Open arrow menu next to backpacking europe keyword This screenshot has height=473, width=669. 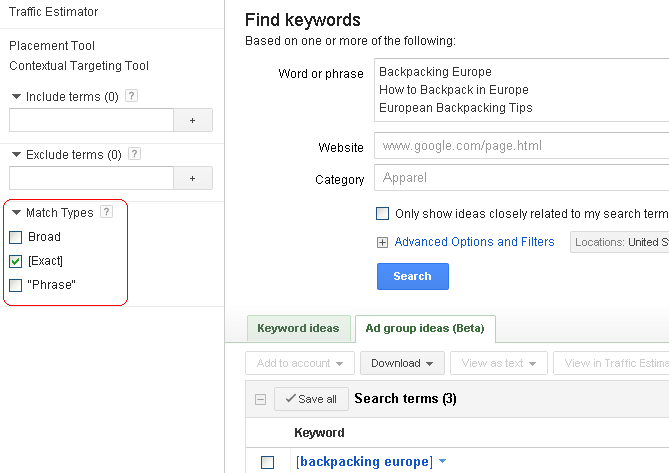click(442, 461)
